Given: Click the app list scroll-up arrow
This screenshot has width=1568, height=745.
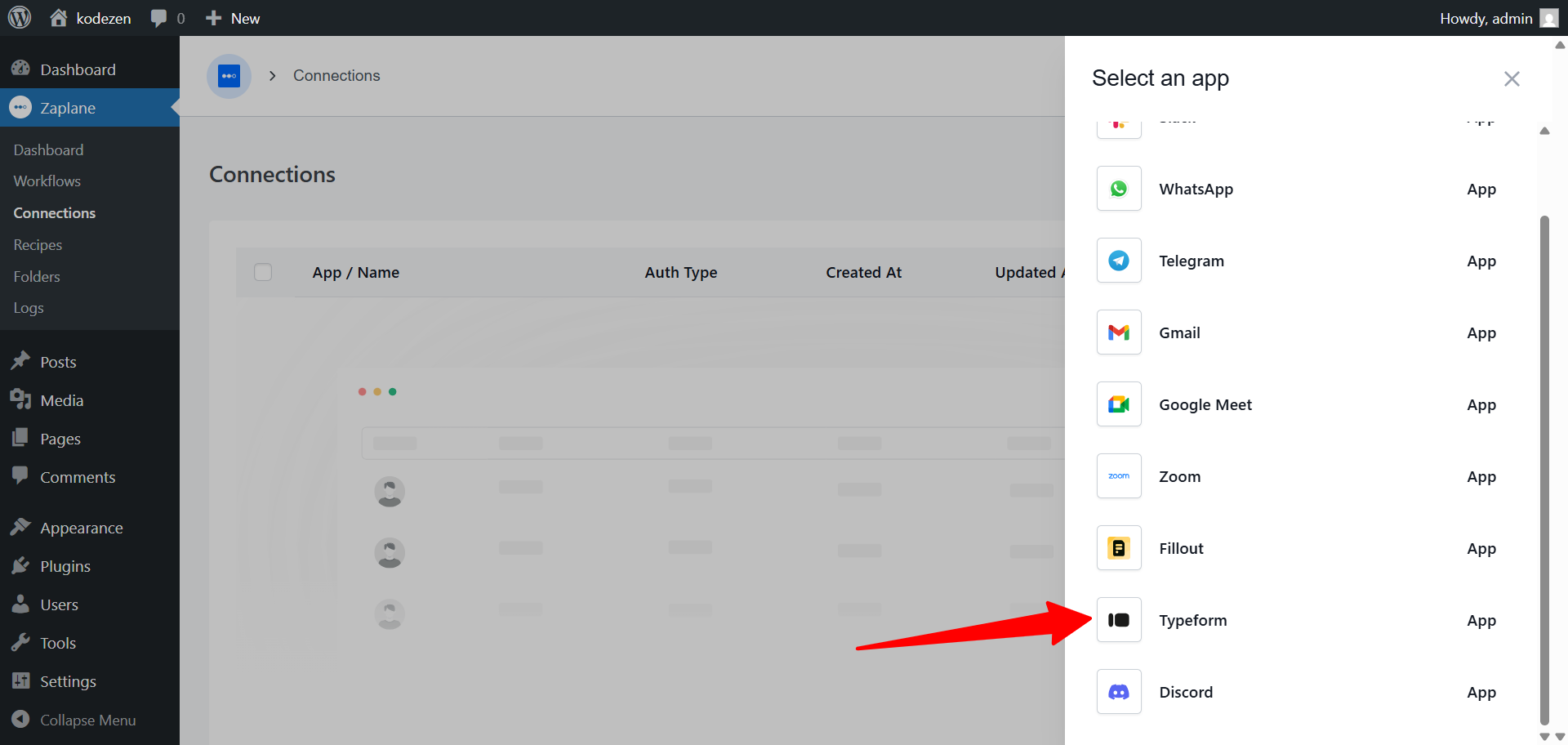Looking at the screenshot, I should [1544, 131].
